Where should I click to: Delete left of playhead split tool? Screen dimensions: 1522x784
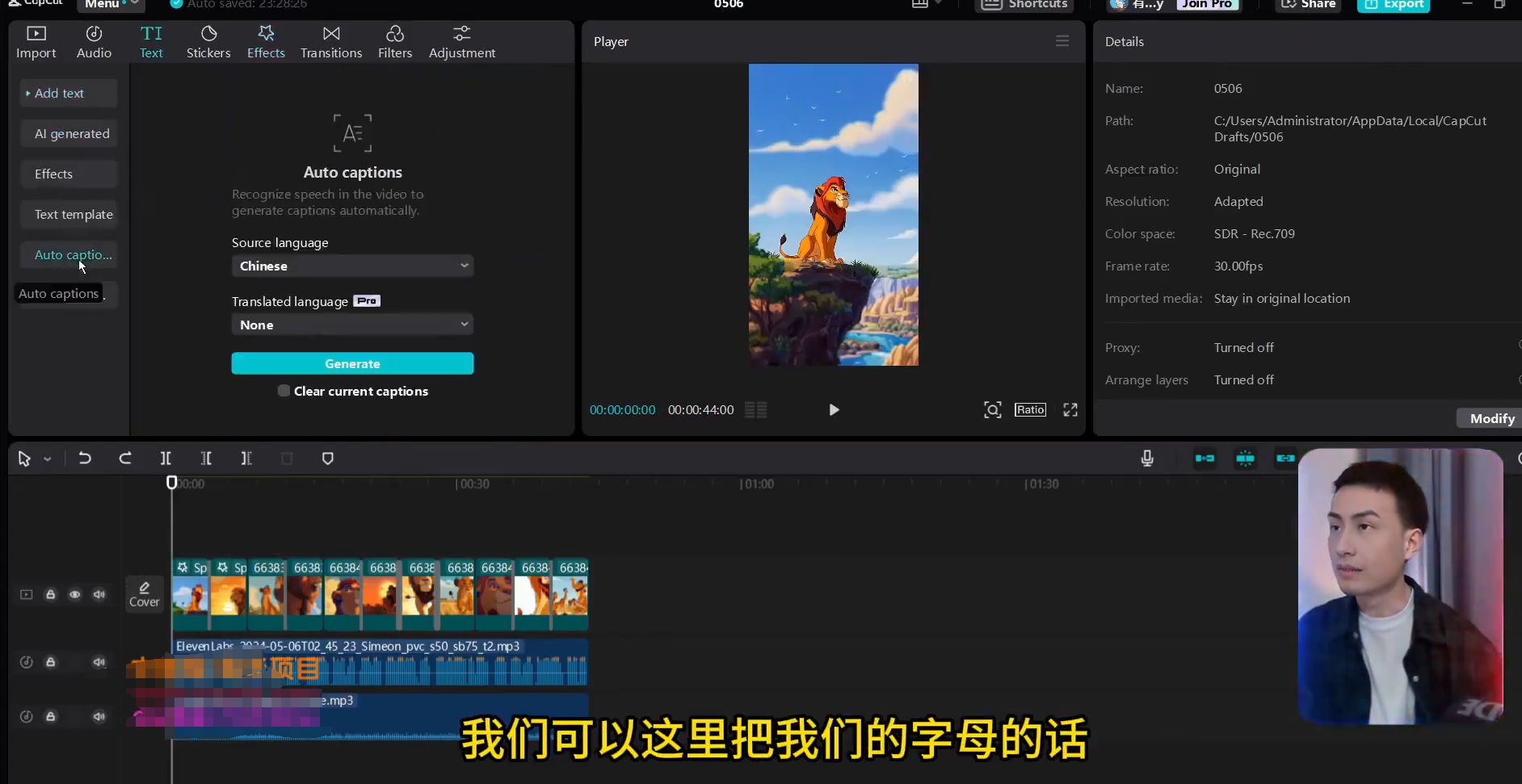click(x=206, y=459)
